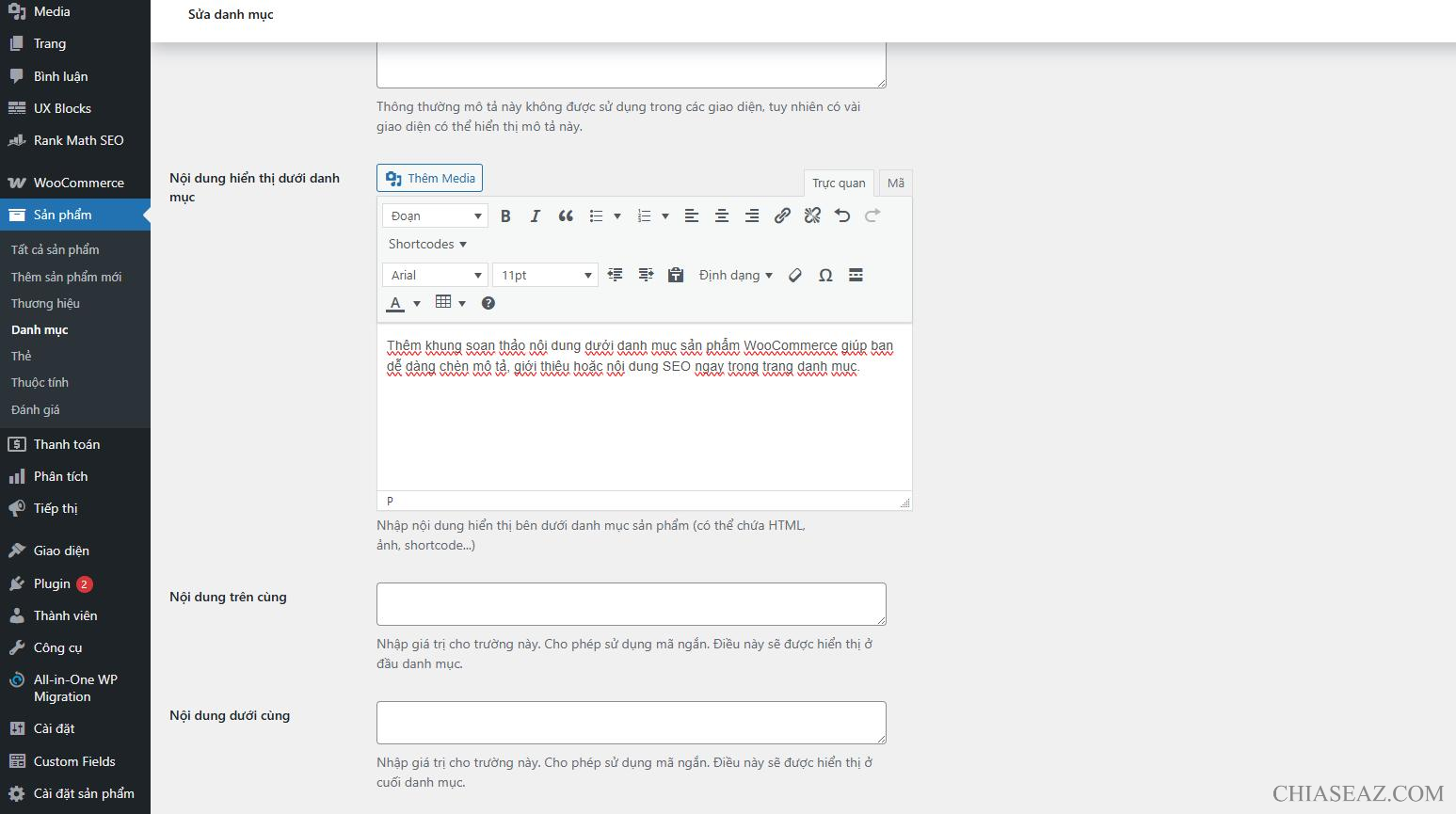Switch to the Mã code tab
The width and height of the screenshot is (1456, 814).
[895, 183]
